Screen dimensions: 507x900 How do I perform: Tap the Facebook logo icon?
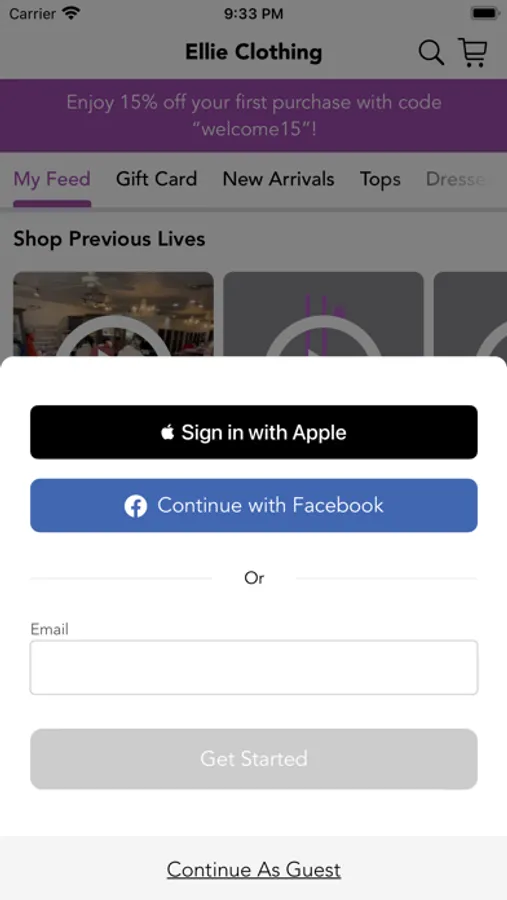tap(136, 506)
